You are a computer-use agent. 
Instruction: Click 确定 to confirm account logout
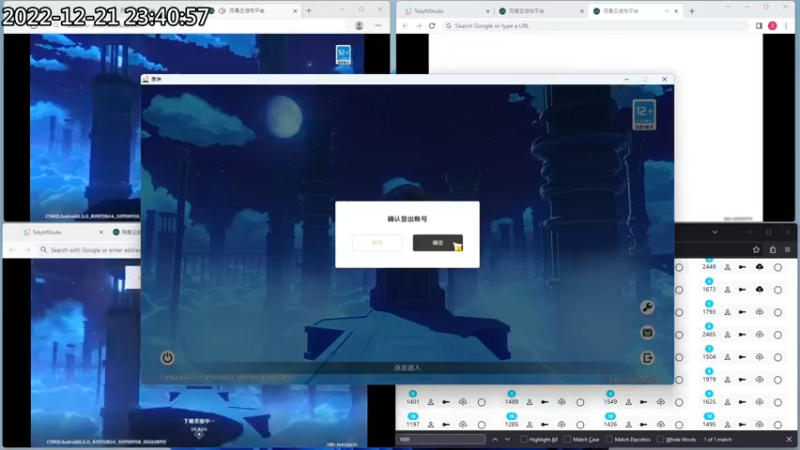[437, 243]
